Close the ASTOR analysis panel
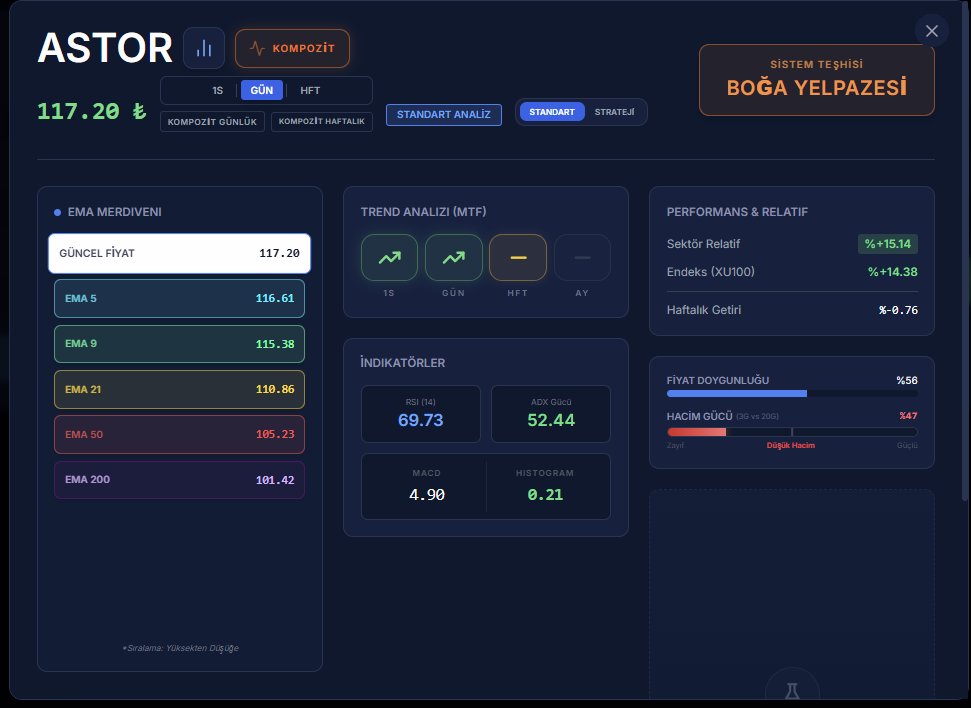Image resolution: width=971 pixels, height=708 pixels. (x=931, y=31)
